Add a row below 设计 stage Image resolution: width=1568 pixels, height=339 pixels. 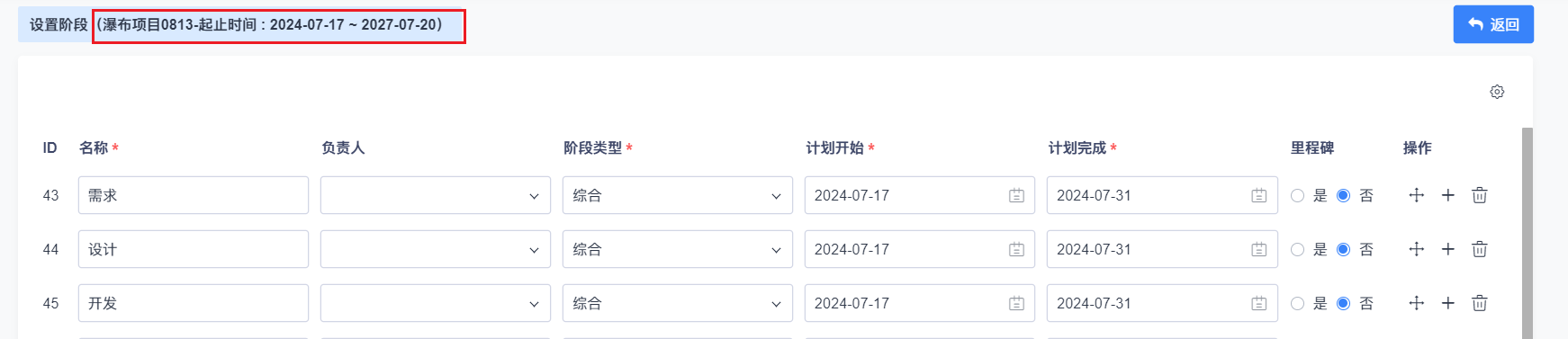tap(1448, 249)
